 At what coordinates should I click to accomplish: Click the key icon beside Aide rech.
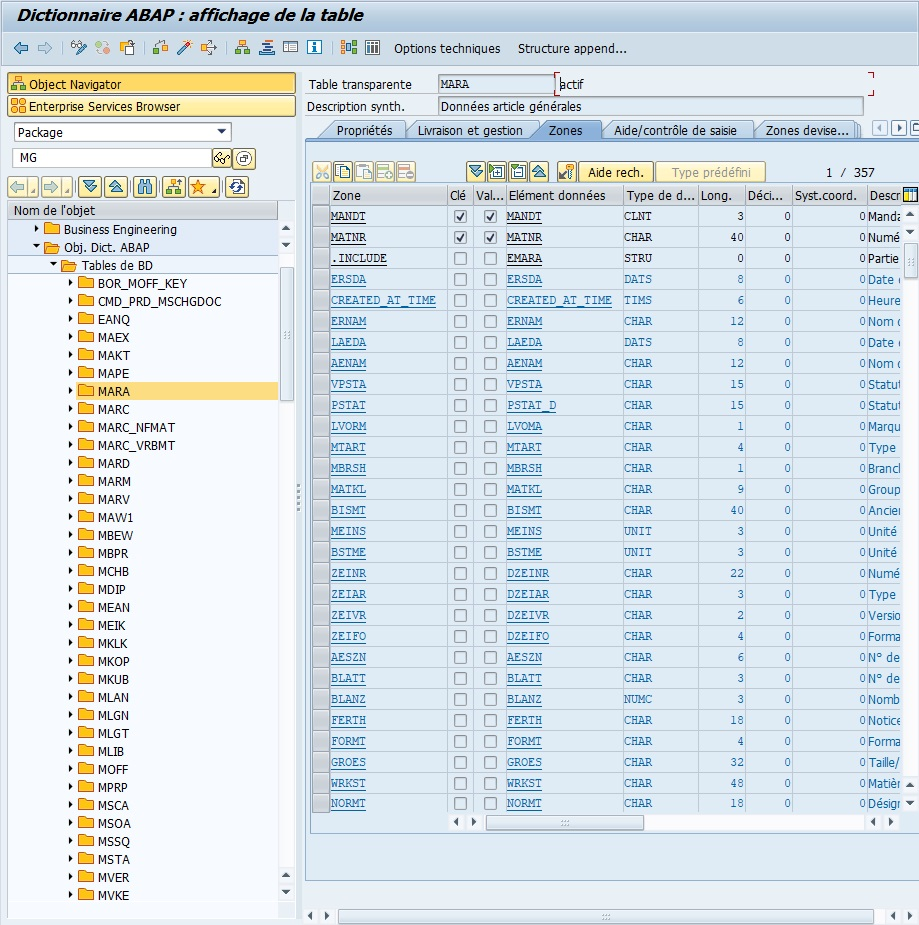[x=566, y=172]
